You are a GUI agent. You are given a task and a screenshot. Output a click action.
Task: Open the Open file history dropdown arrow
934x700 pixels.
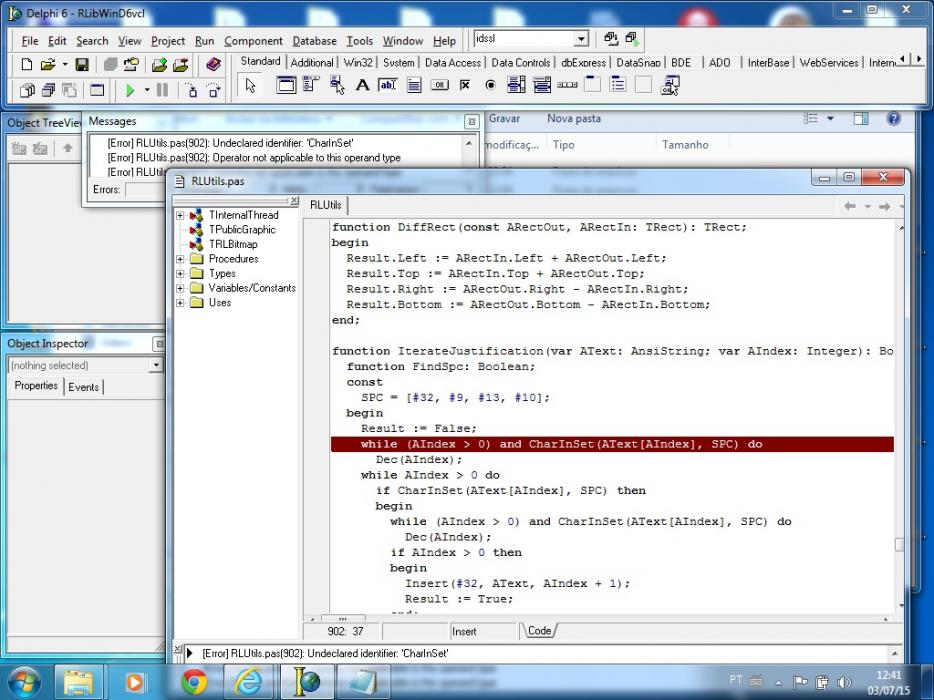[x=64, y=64]
